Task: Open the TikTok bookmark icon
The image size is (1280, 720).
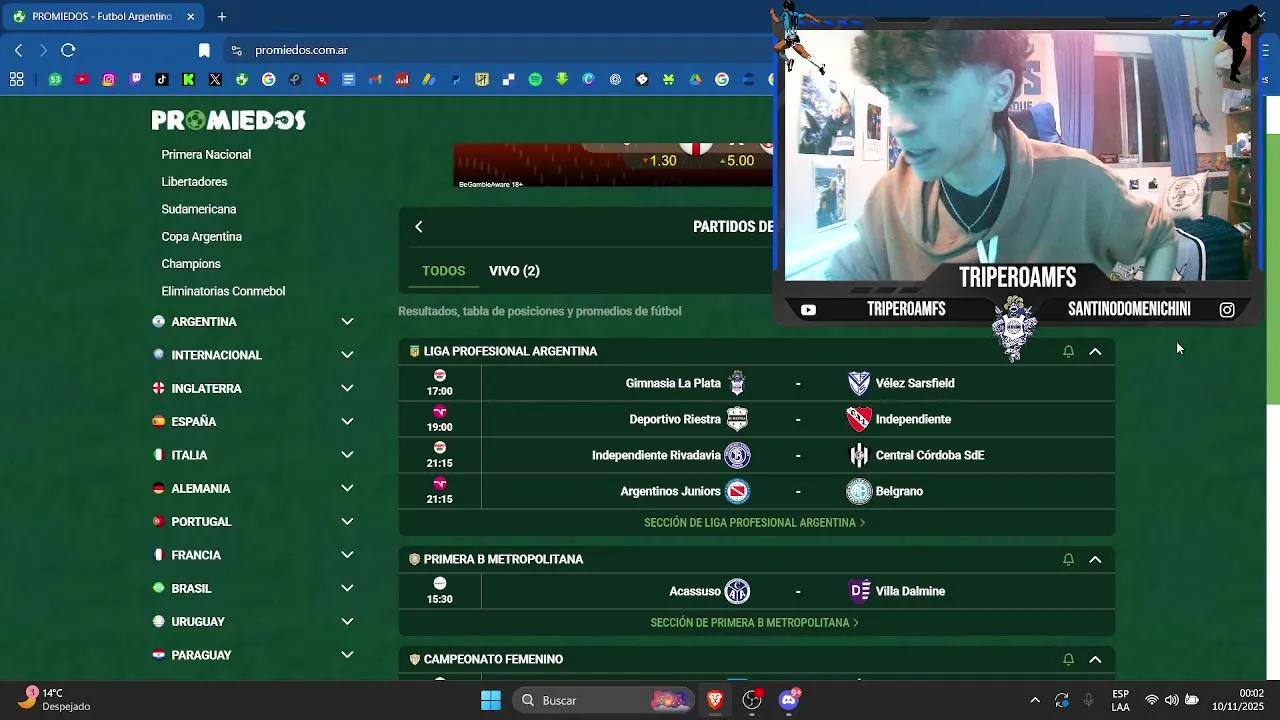Action: coord(162,79)
